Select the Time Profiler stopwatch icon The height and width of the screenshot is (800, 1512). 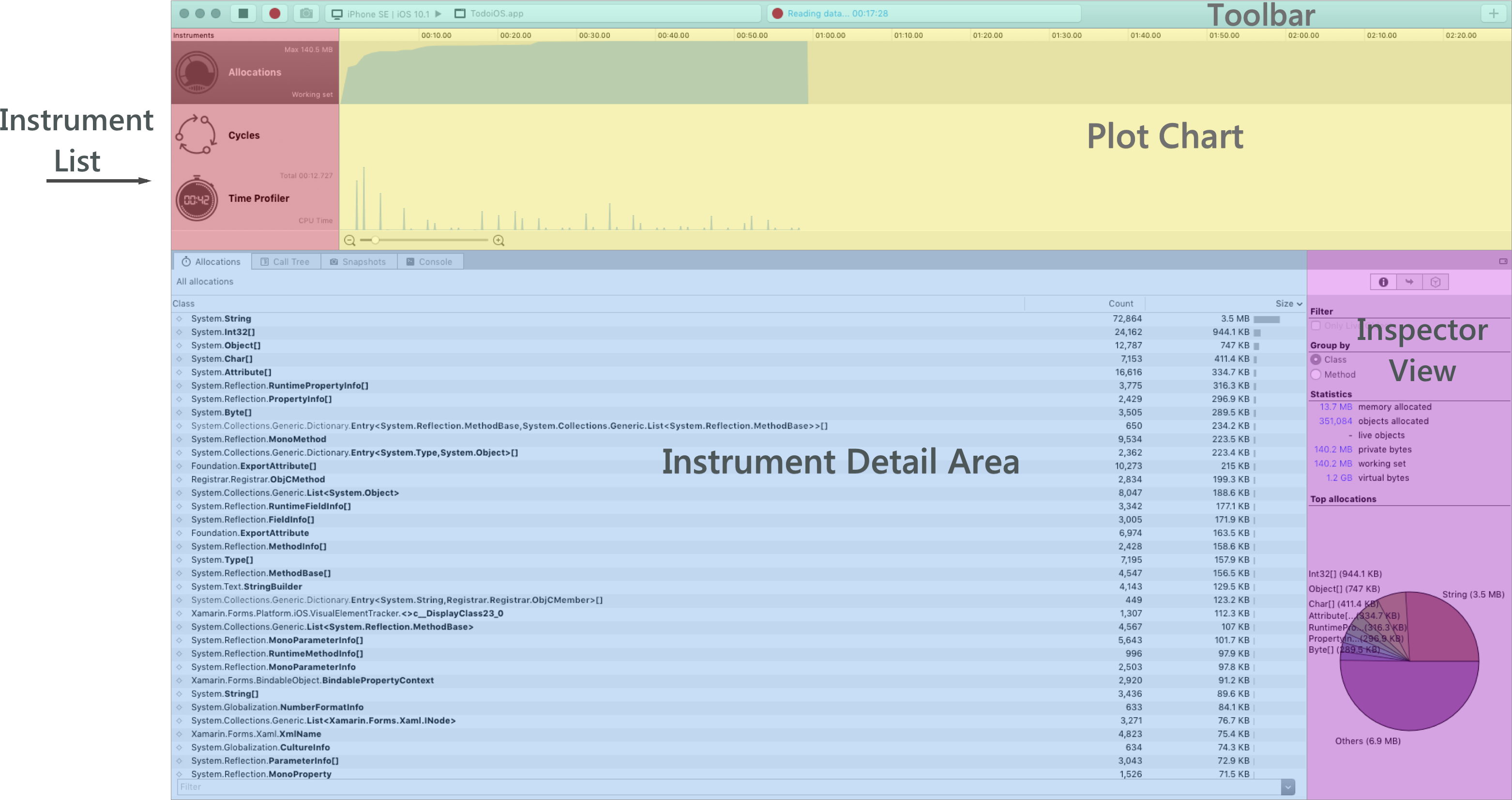[197, 199]
